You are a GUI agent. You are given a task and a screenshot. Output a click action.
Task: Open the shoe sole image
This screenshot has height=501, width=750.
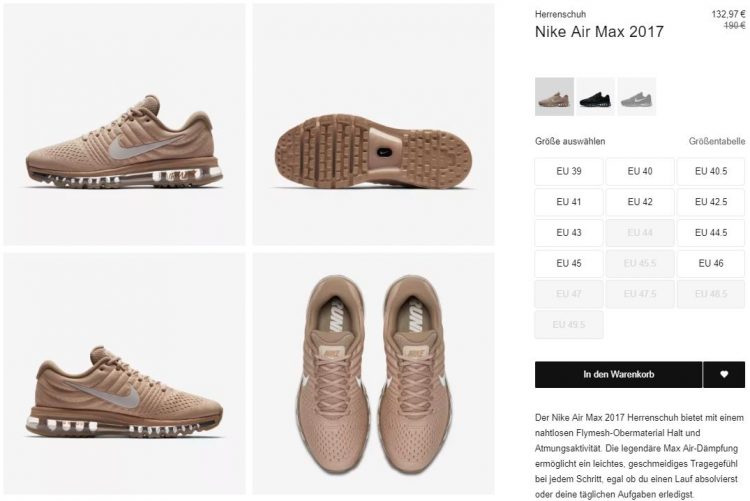374,124
